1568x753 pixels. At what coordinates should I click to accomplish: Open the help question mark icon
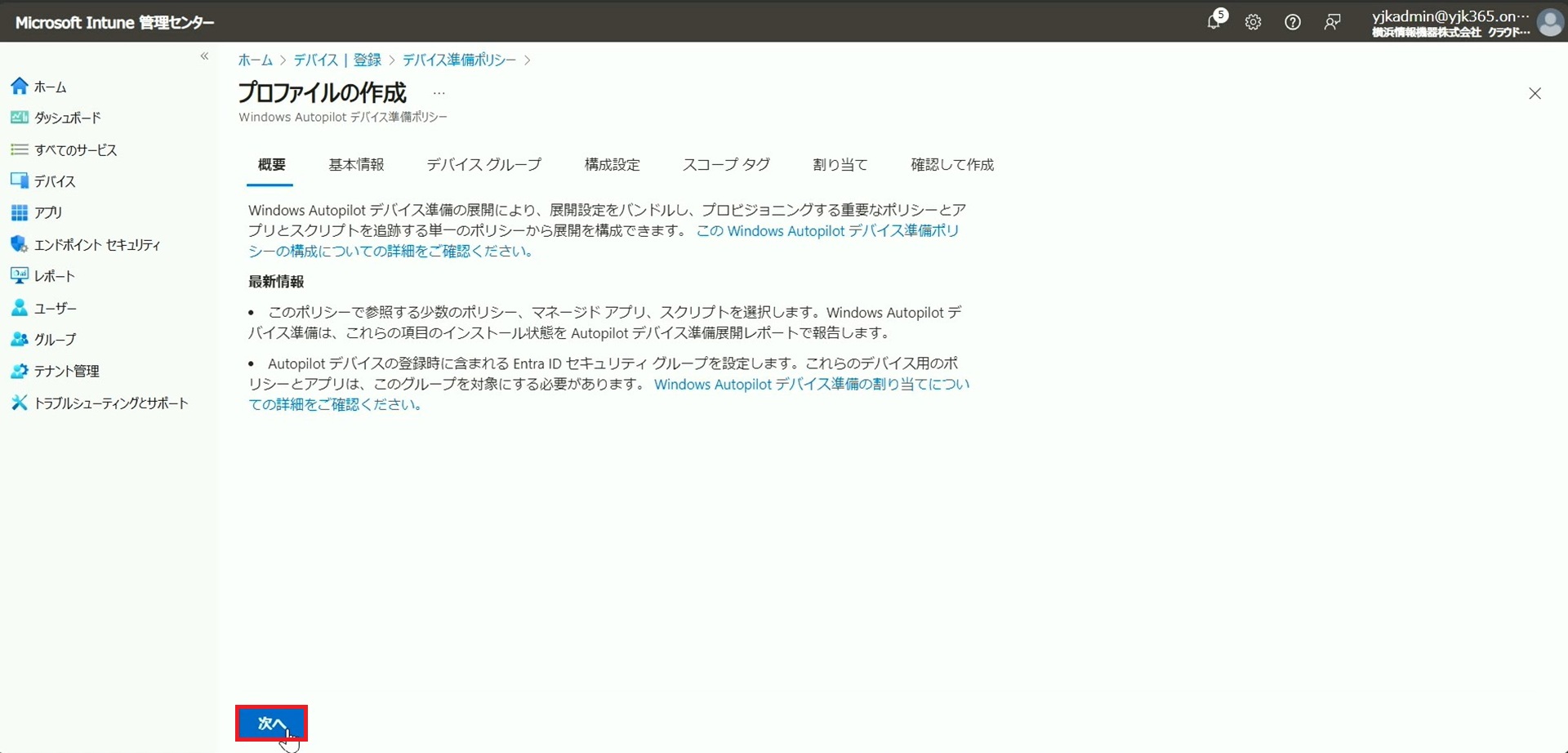pyautogui.click(x=1292, y=22)
